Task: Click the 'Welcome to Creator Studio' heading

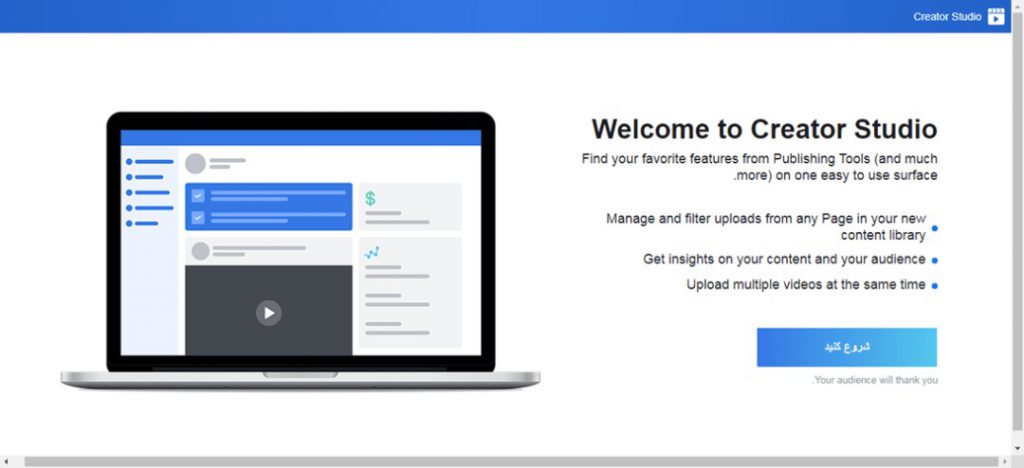Action: 764,129
